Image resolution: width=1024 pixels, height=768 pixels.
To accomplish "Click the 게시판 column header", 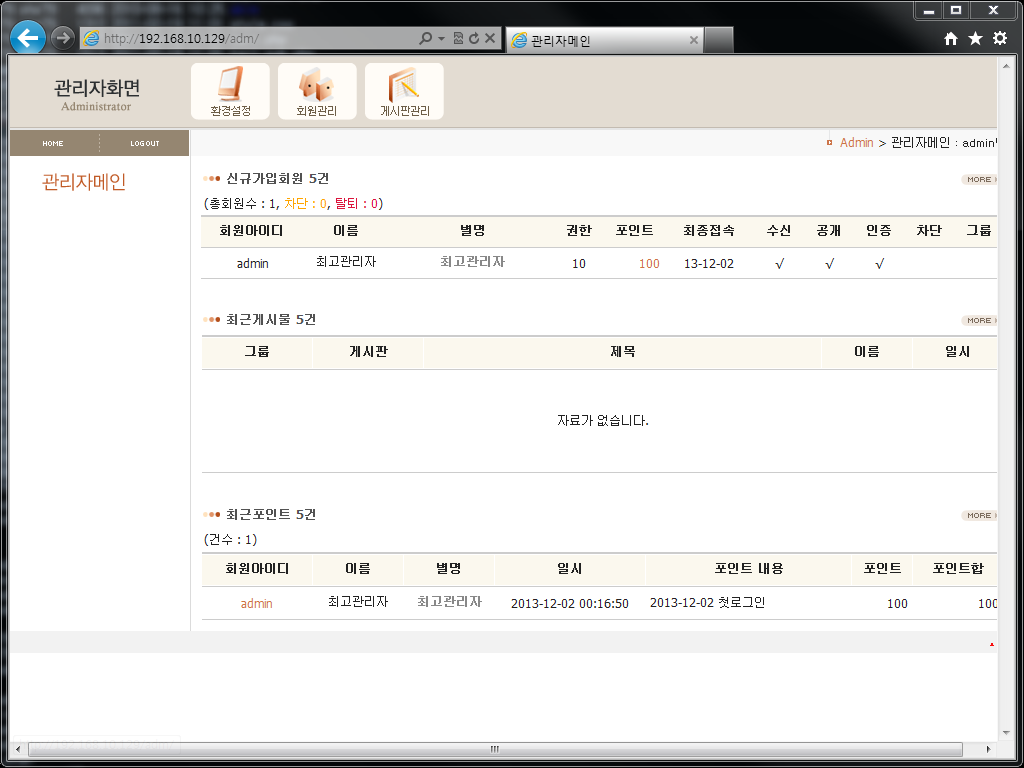I will pyautogui.click(x=368, y=352).
